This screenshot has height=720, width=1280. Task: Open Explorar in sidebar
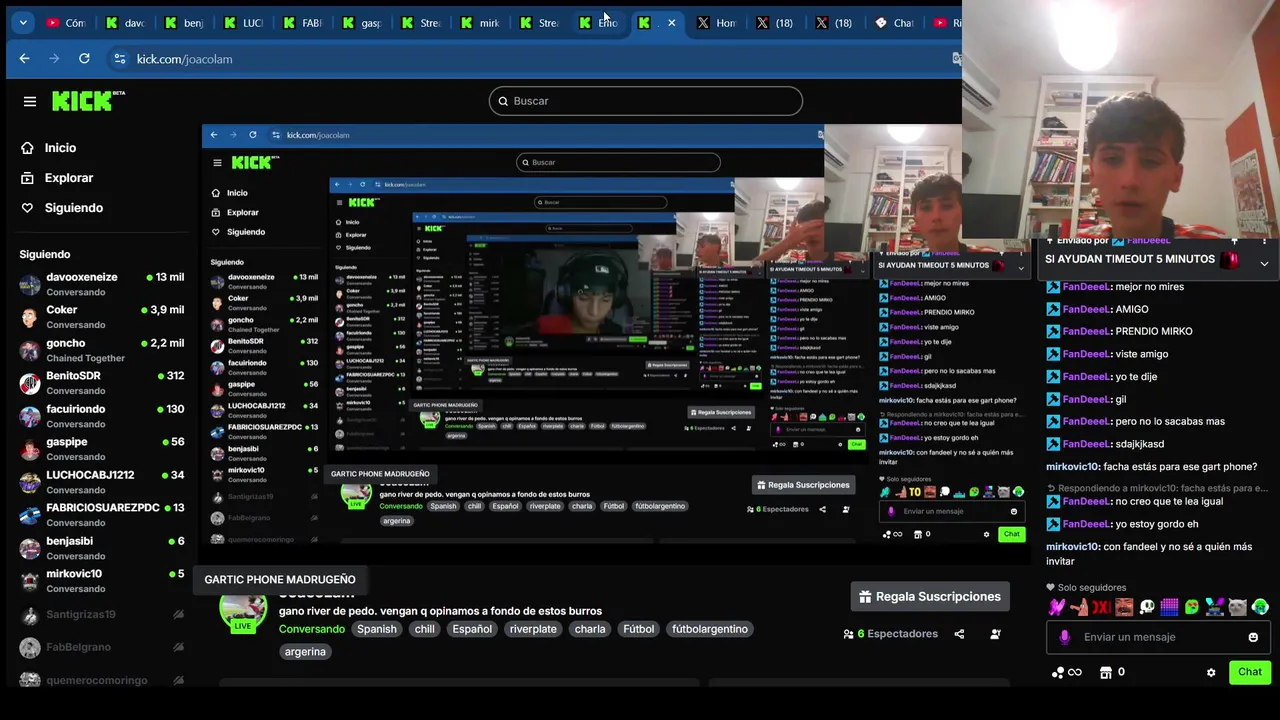(69, 178)
